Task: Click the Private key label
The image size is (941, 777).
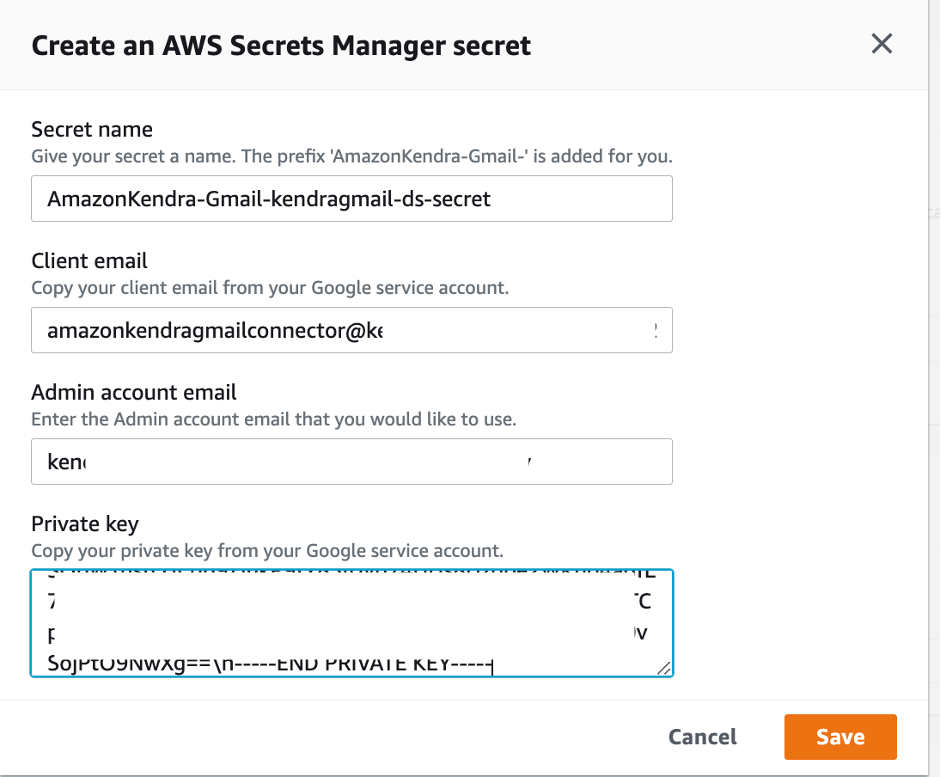Action: 85,523
